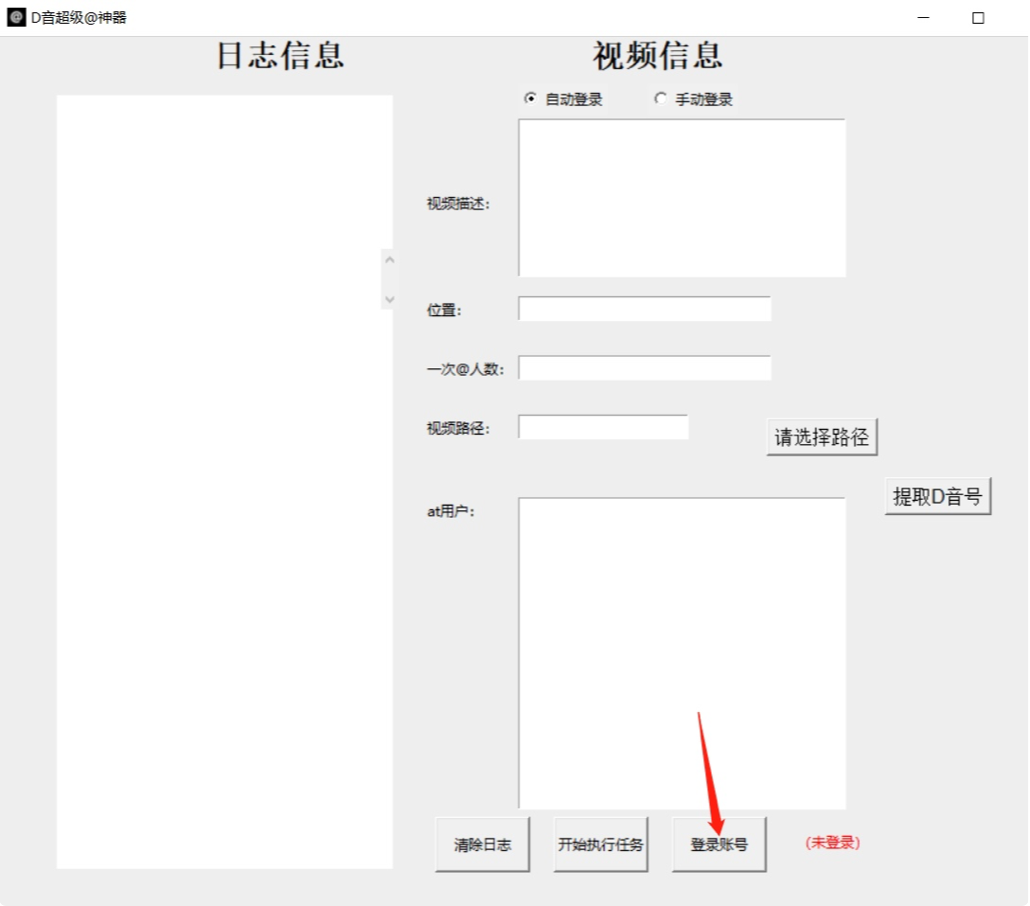Click the 视频路径 input box
The width and height of the screenshot is (1030, 906).
[x=603, y=427]
